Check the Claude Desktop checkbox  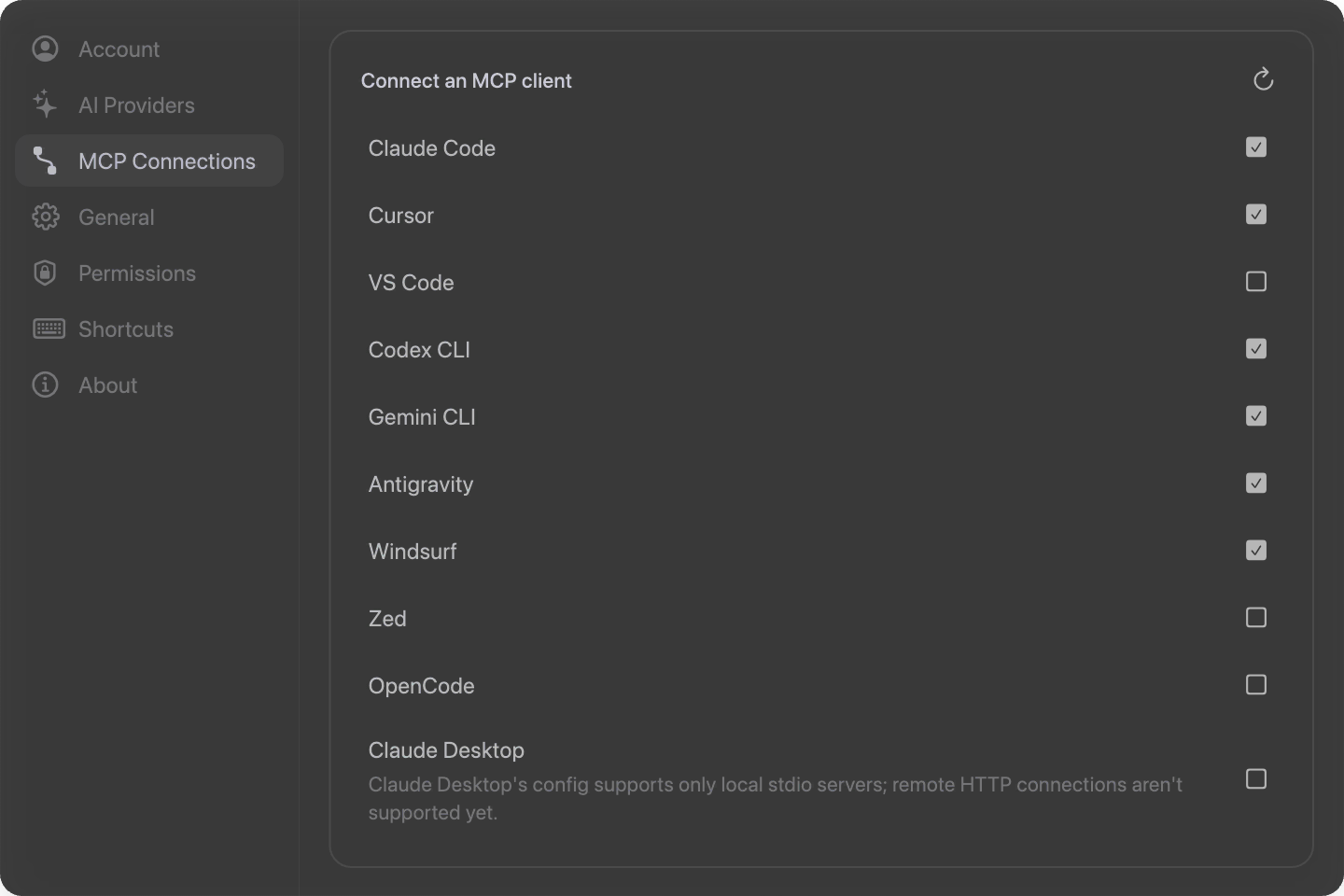point(1256,779)
